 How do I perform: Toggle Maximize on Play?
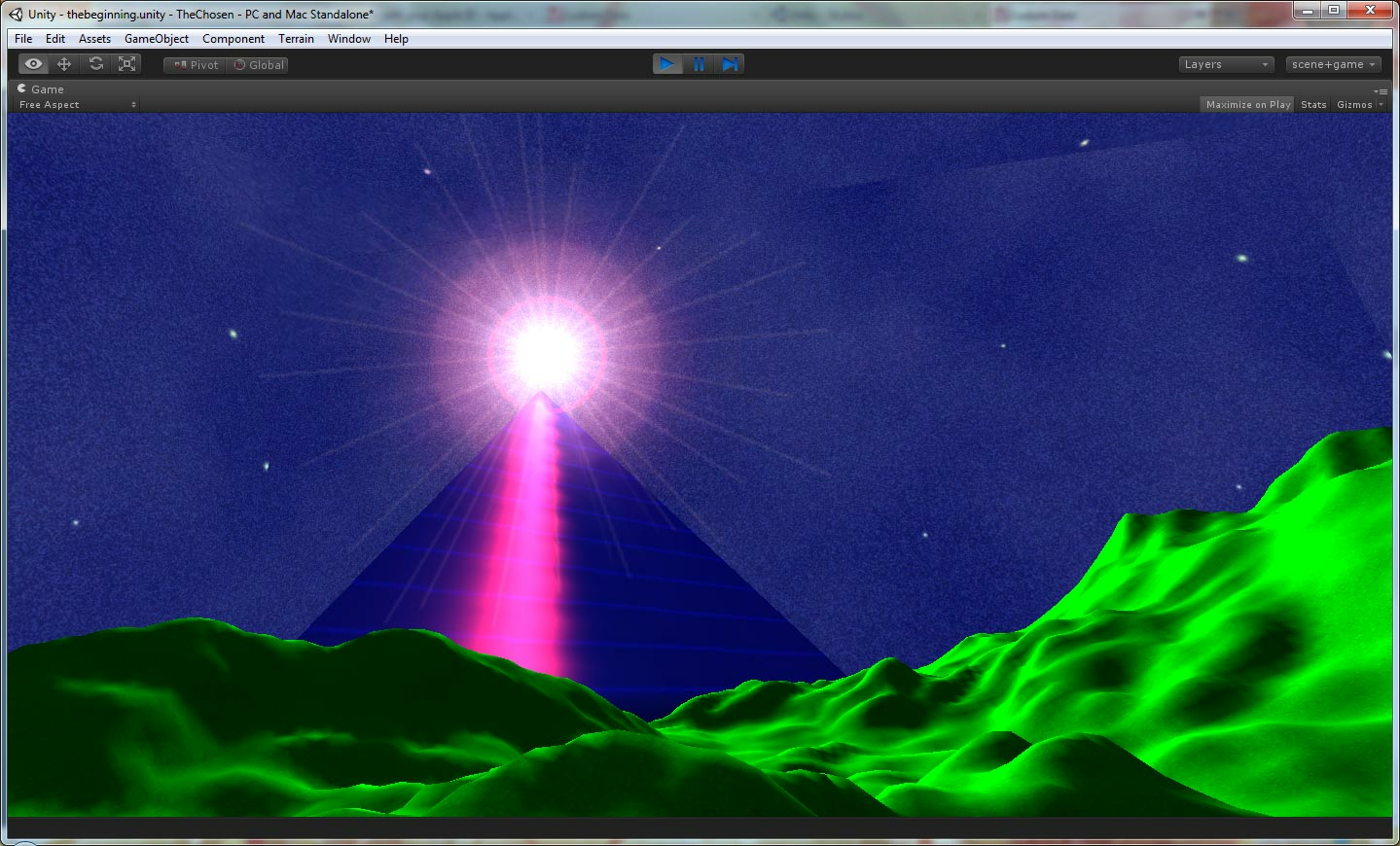(x=1247, y=105)
